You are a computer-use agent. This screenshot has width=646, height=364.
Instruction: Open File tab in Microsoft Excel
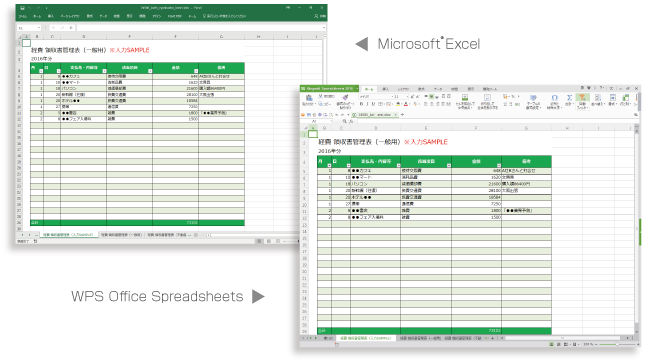(23, 16)
